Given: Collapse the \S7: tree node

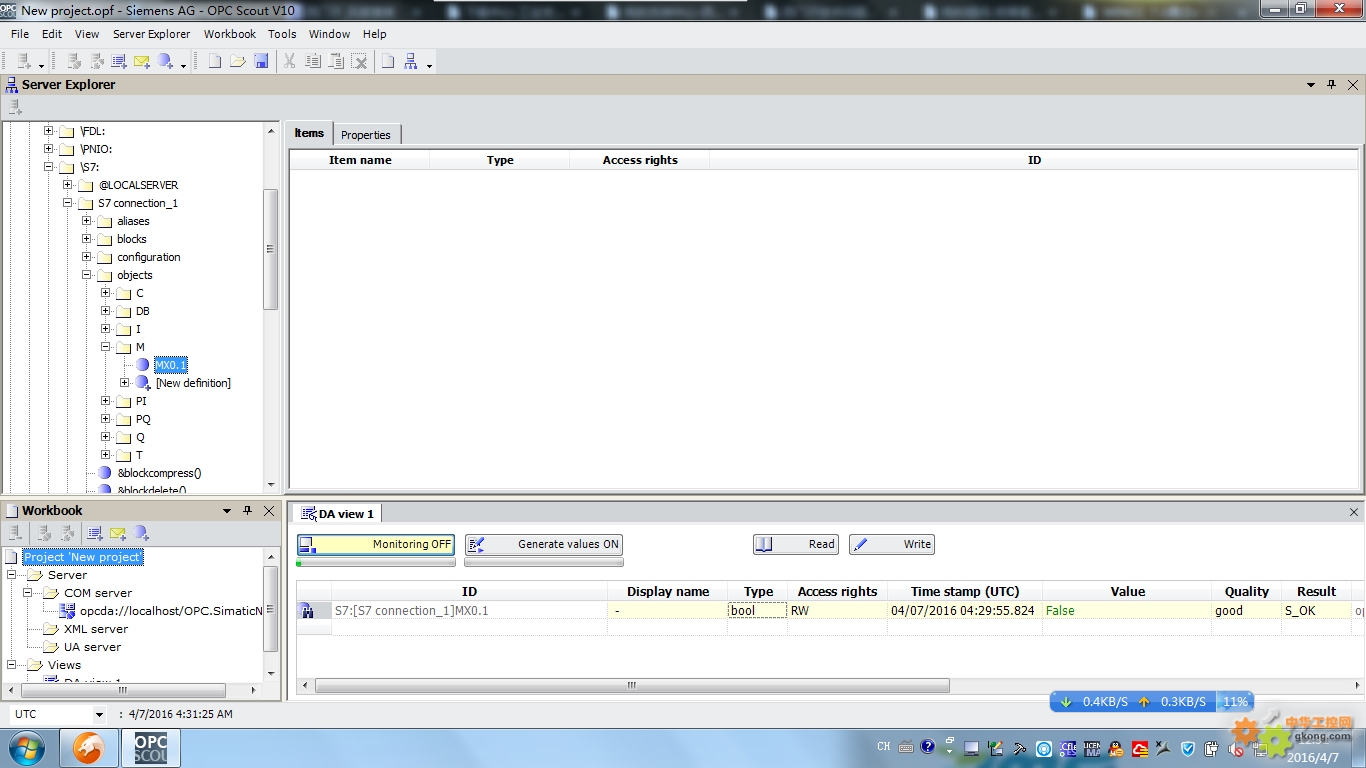Looking at the screenshot, I should coord(48,167).
